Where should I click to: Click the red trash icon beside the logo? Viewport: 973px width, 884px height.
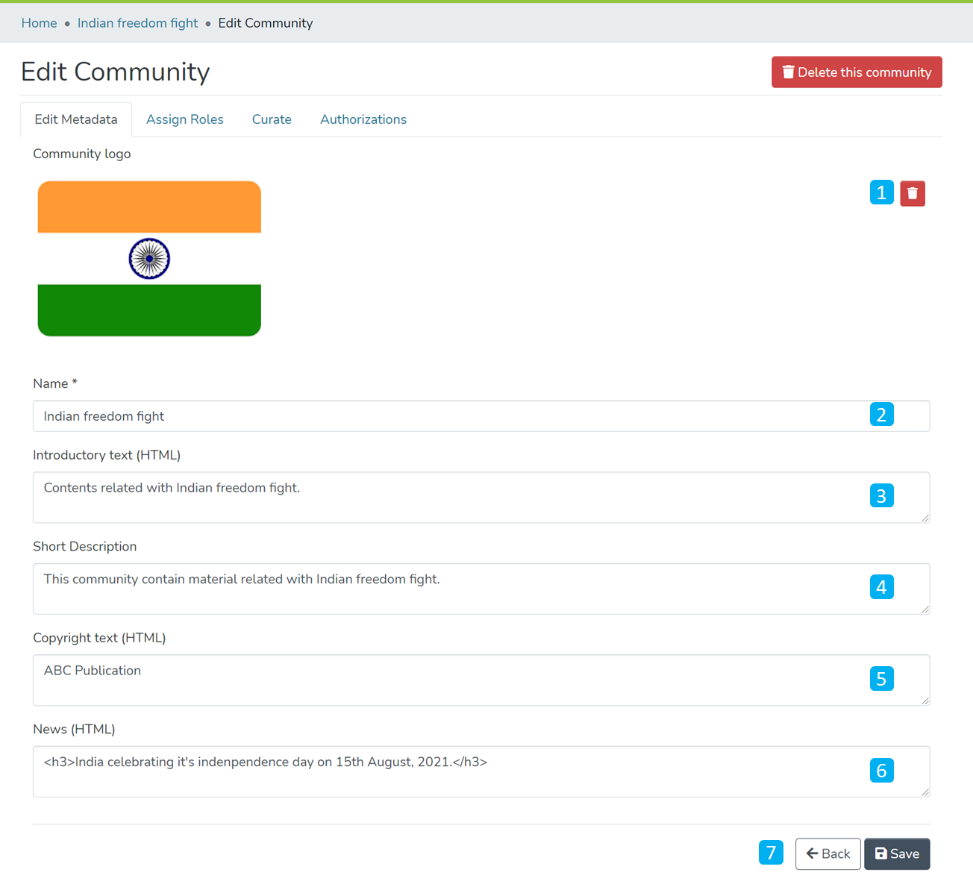click(x=912, y=192)
